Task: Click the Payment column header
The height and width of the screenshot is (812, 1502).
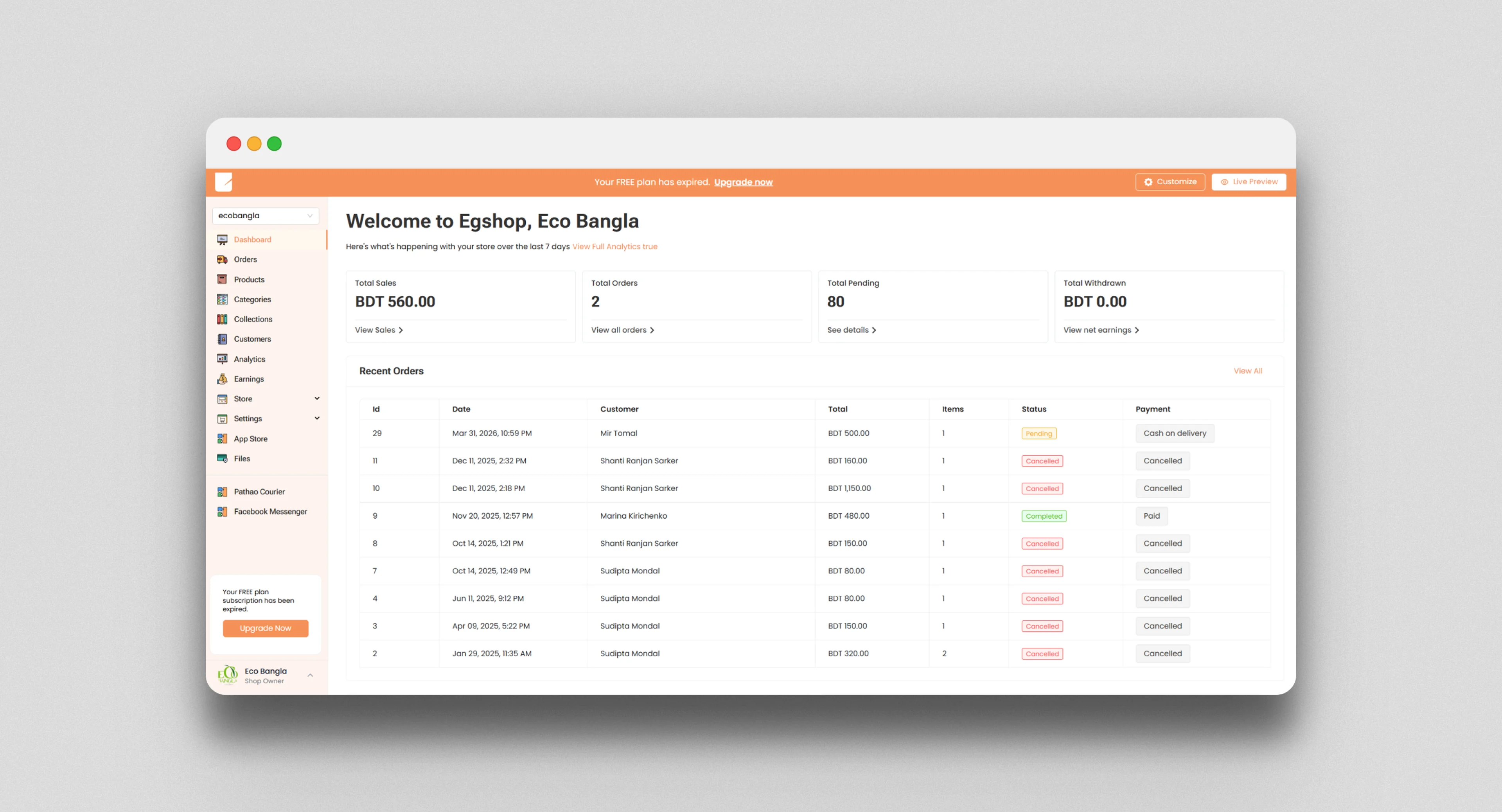Action: (1153, 409)
